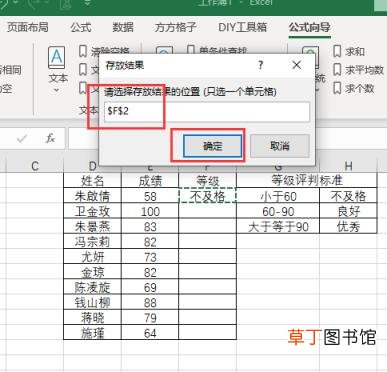Click the $F$2 result location input field

[207, 111]
